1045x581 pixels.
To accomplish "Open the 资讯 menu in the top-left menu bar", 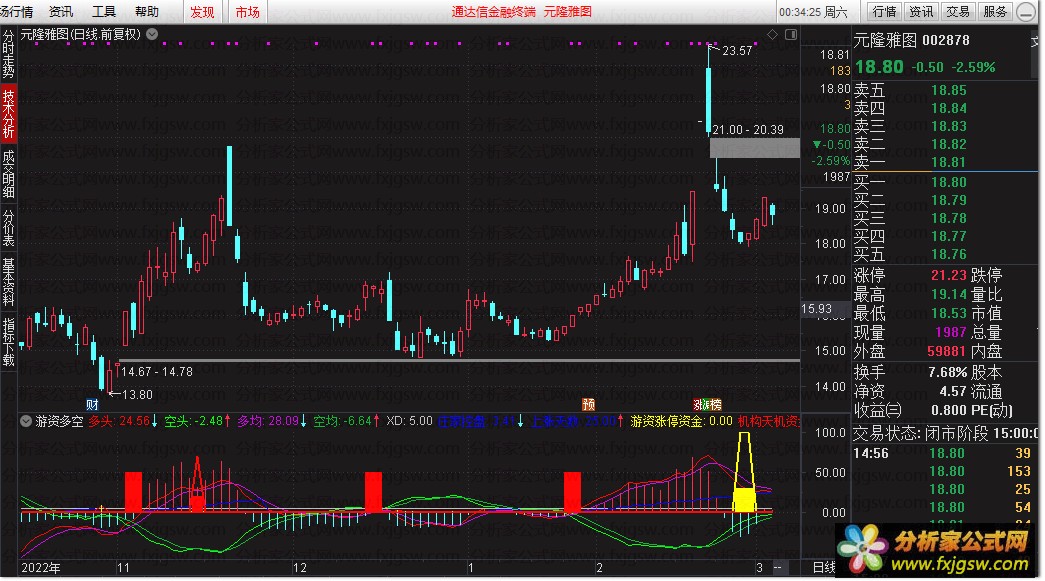I will click(x=61, y=11).
